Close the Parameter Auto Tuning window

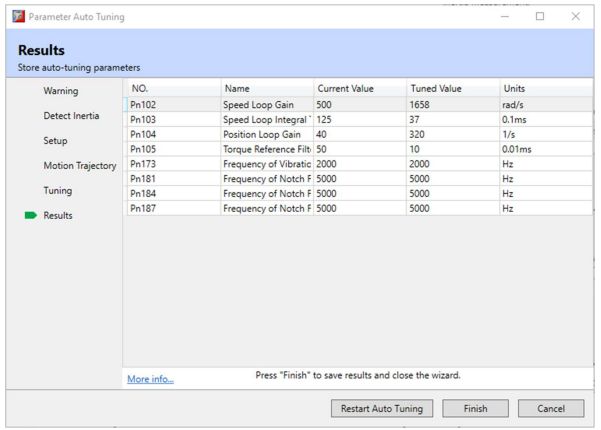575,16
